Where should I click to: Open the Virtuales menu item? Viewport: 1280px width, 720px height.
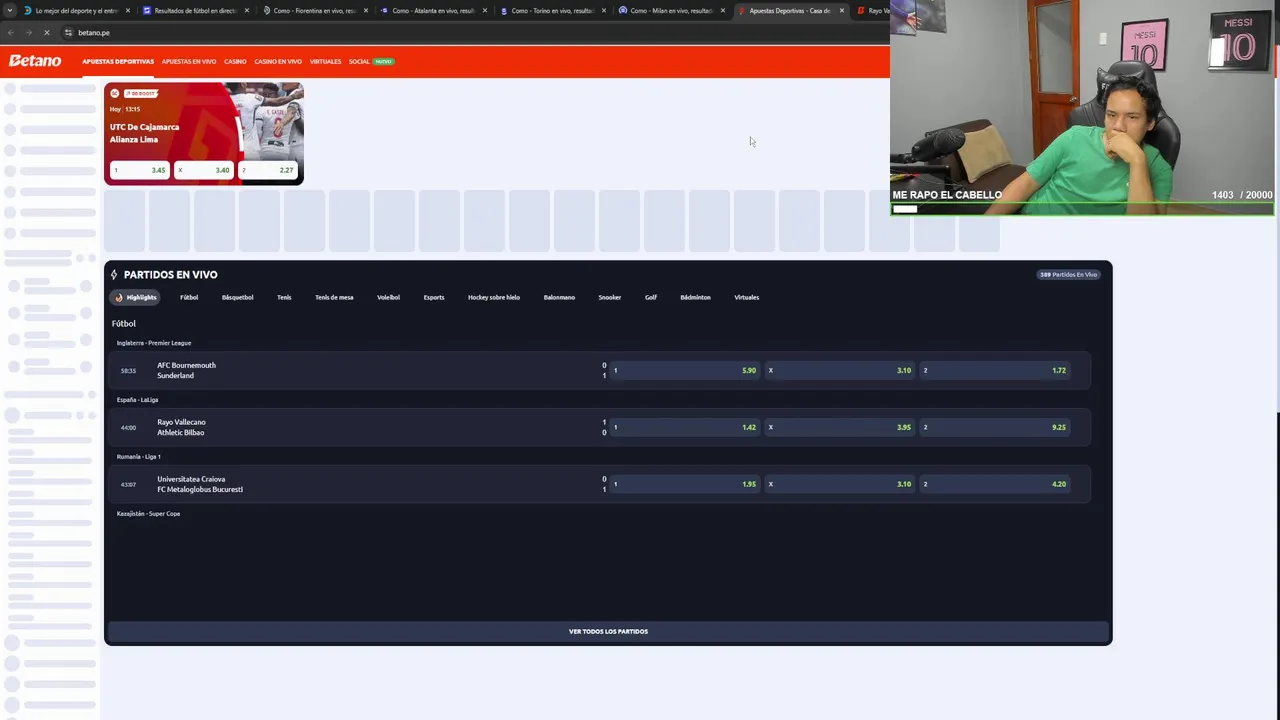(x=325, y=61)
